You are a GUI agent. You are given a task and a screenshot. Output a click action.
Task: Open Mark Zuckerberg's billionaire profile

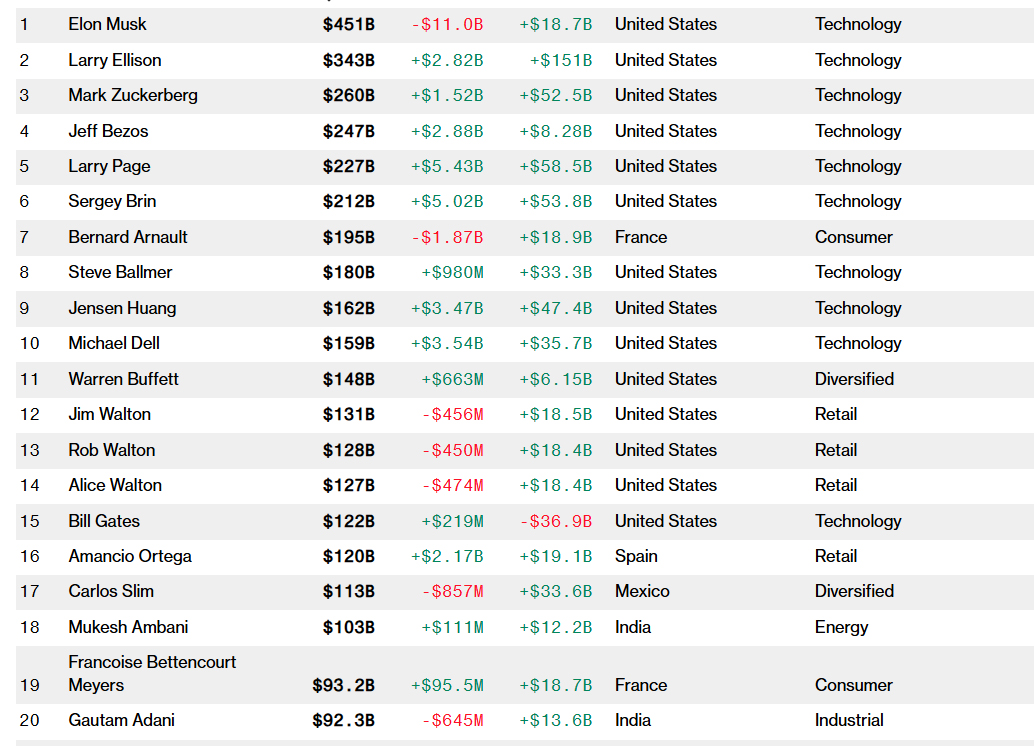tap(133, 95)
